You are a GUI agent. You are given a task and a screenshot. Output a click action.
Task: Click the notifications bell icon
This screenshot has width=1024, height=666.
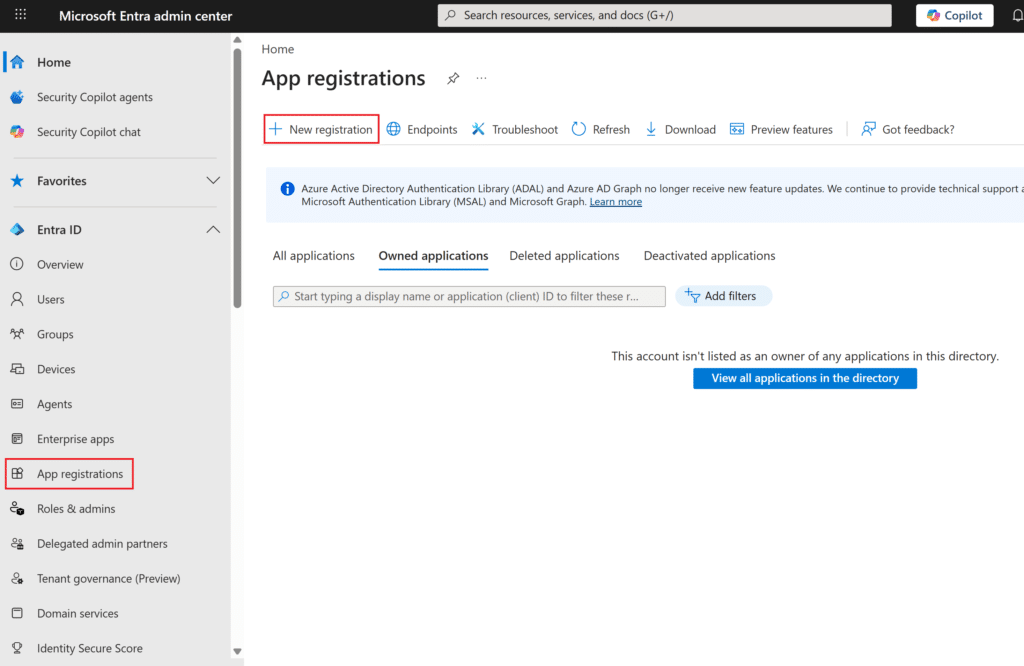1017,15
